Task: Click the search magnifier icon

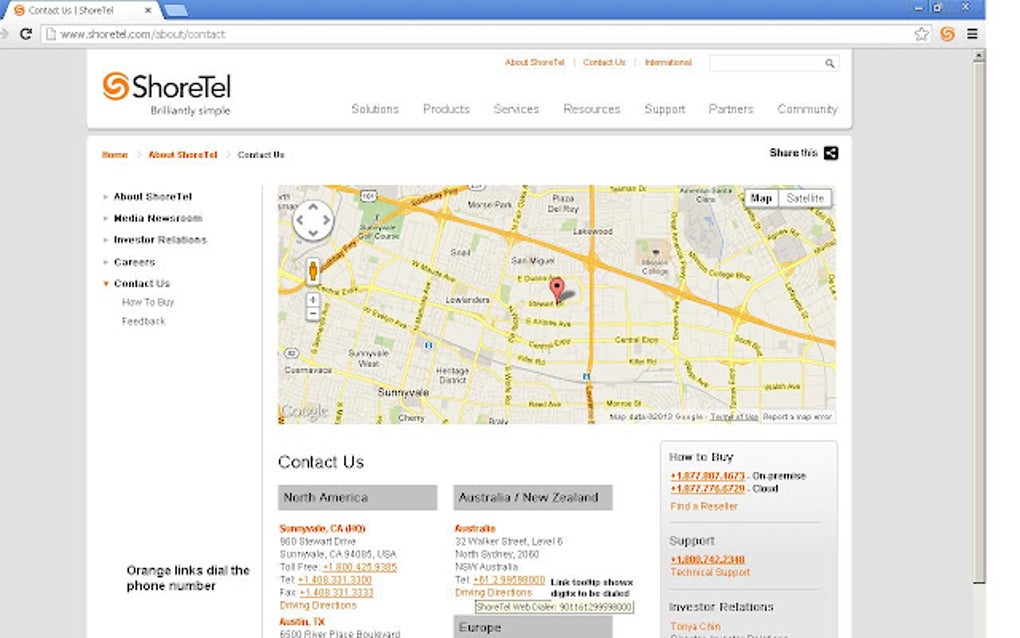Action: 830,63
